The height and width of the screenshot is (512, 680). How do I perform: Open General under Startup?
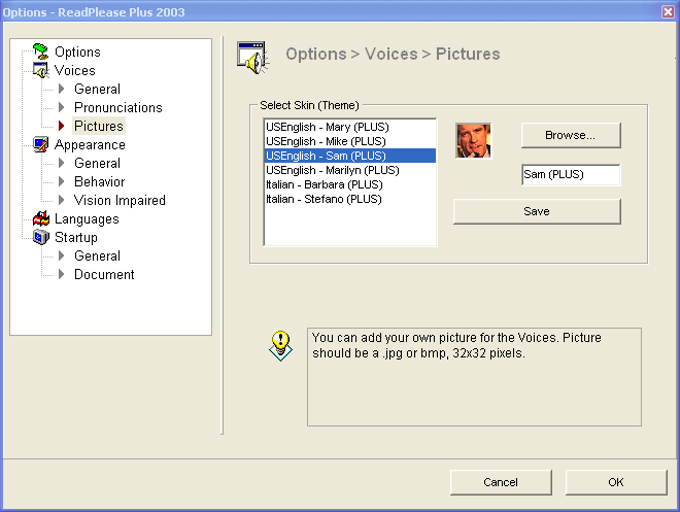pos(97,256)
